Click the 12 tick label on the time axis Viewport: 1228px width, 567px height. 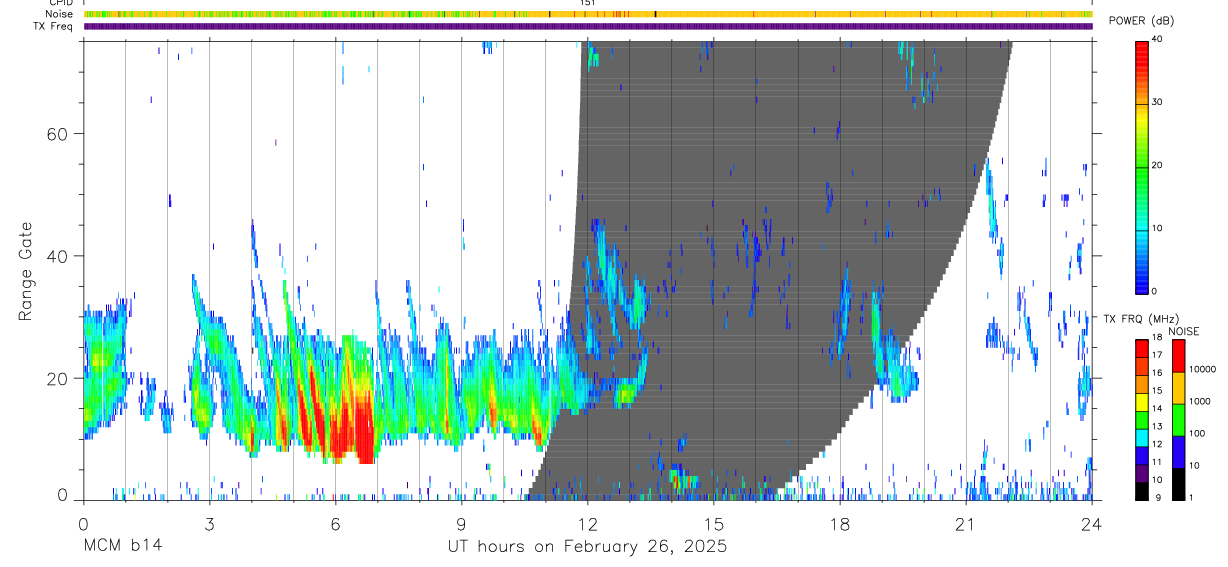(x=587, y=523)
